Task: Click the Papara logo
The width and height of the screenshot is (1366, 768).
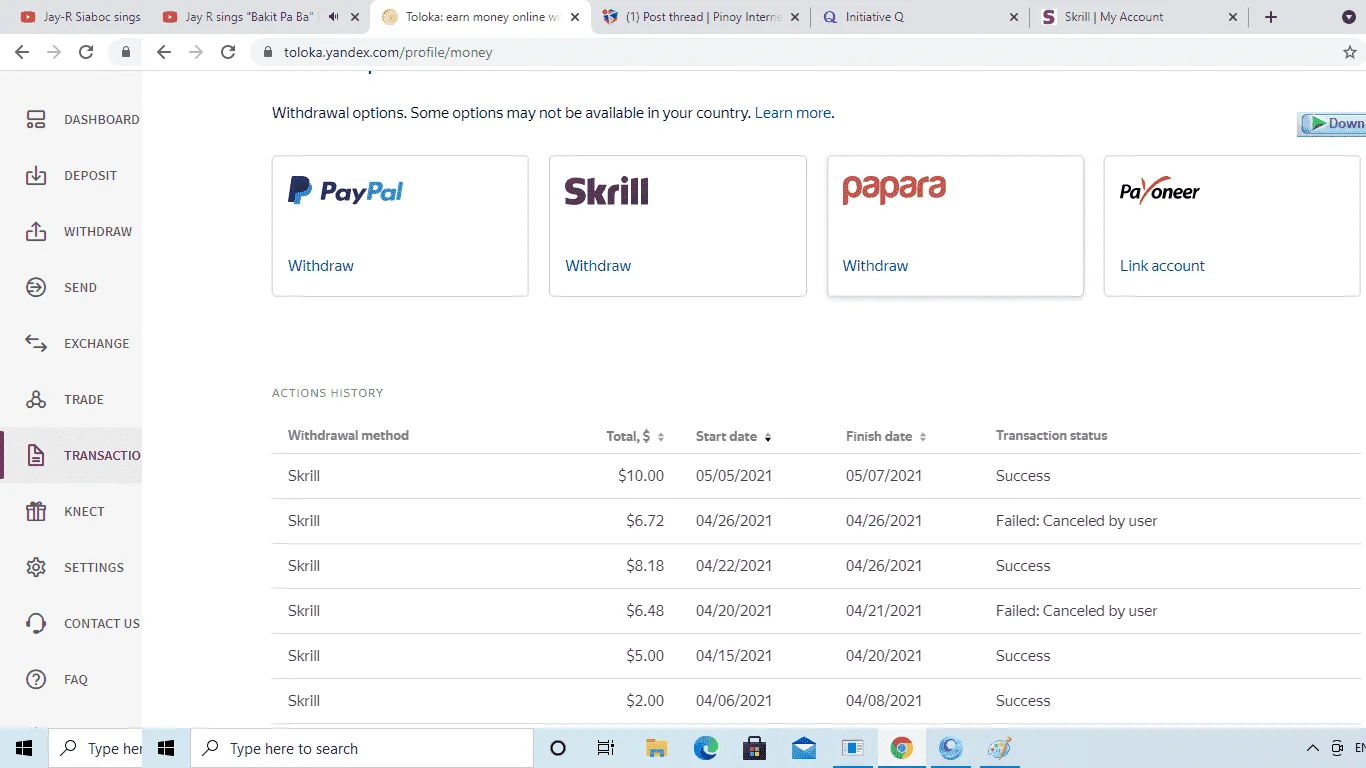Action: click(x=894, y=190)
